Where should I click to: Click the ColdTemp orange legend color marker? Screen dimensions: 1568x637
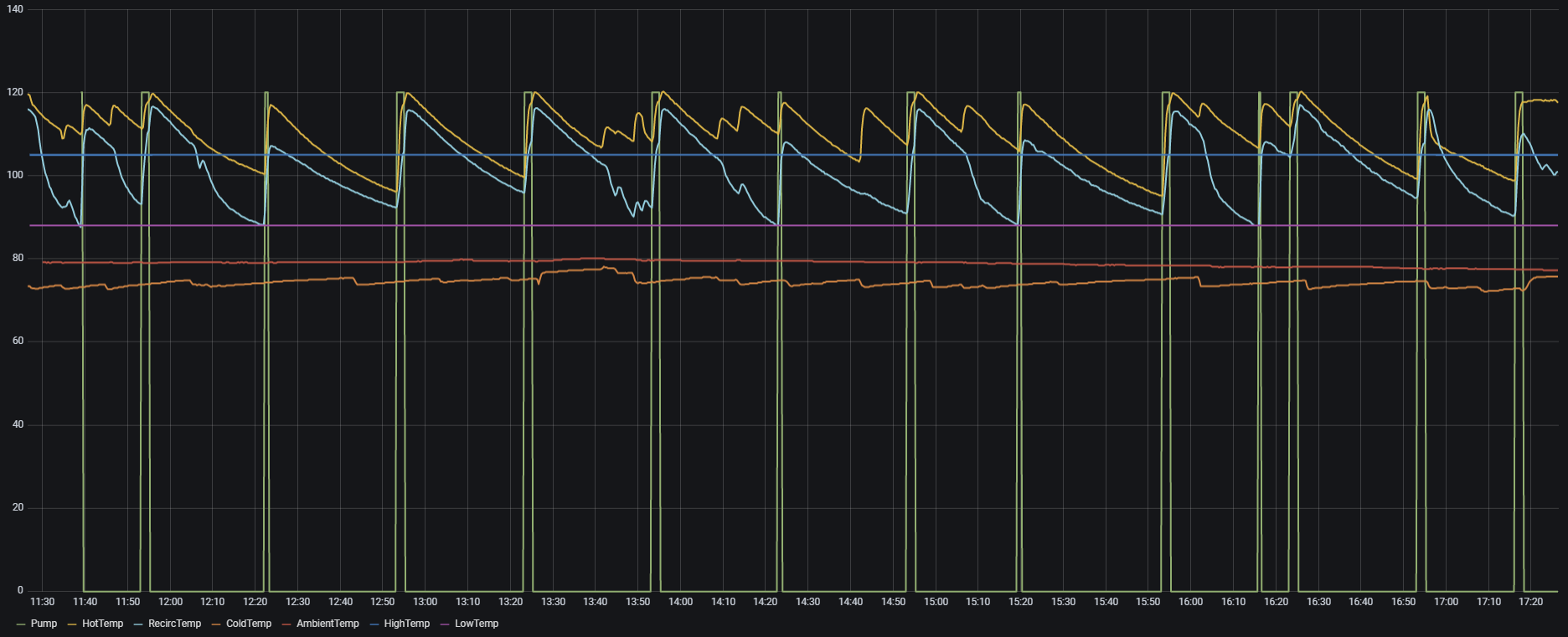click(216, 624)
